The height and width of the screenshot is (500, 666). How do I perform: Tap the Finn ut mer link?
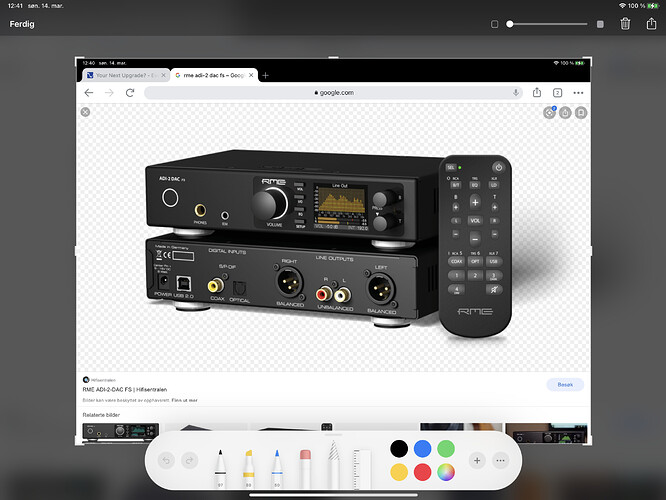click(x=184, y=400)
